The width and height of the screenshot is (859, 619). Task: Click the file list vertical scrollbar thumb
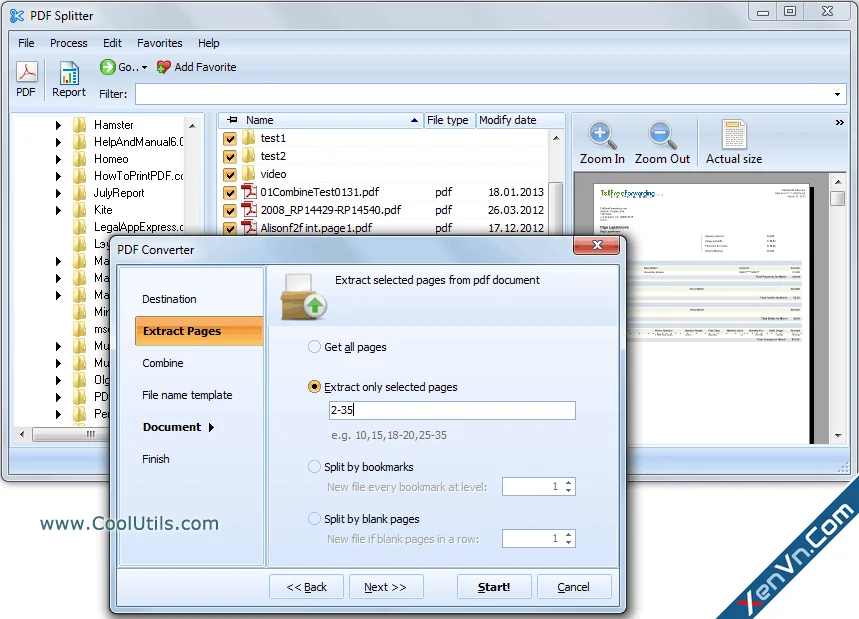tap(556, 208)
